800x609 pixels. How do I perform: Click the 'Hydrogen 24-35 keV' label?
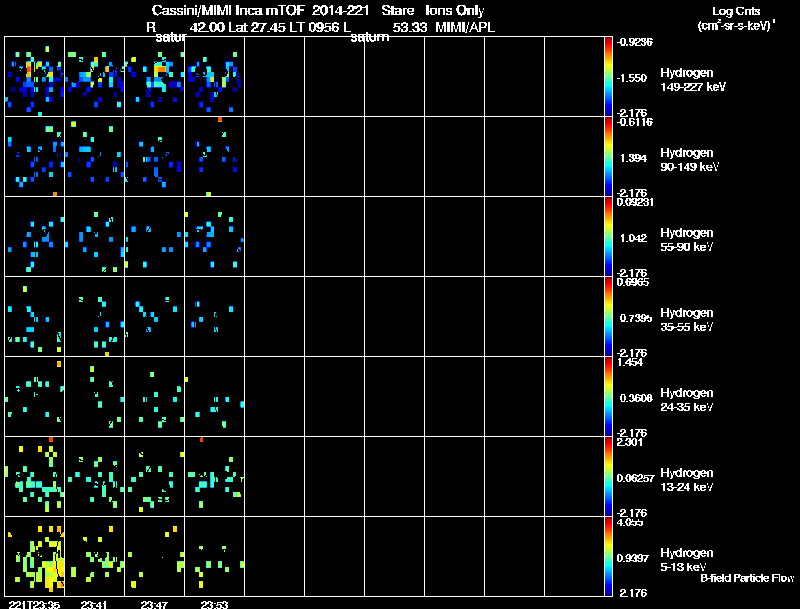coord(687,400)
